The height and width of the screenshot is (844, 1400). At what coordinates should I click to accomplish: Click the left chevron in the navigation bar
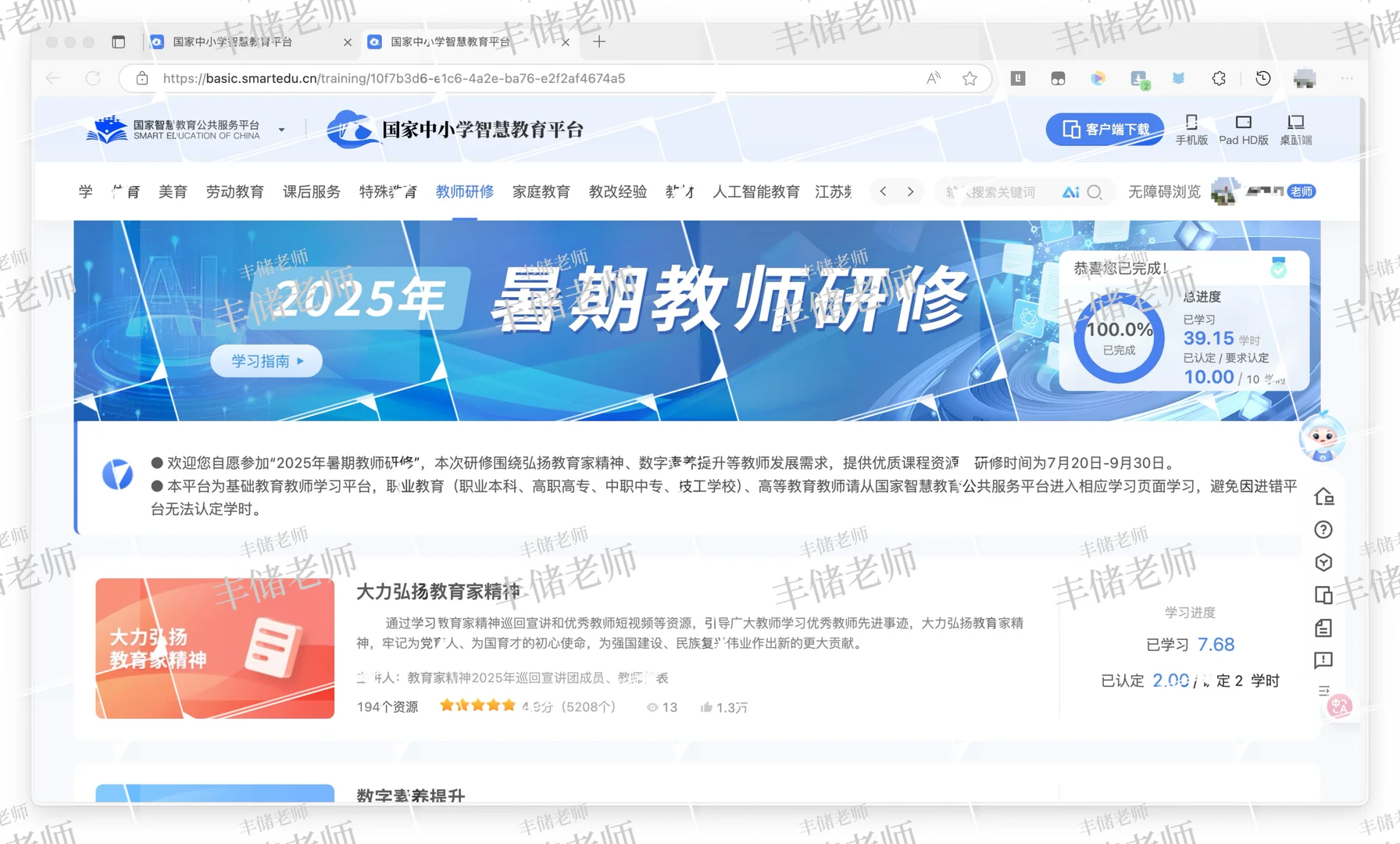(883, 191)
